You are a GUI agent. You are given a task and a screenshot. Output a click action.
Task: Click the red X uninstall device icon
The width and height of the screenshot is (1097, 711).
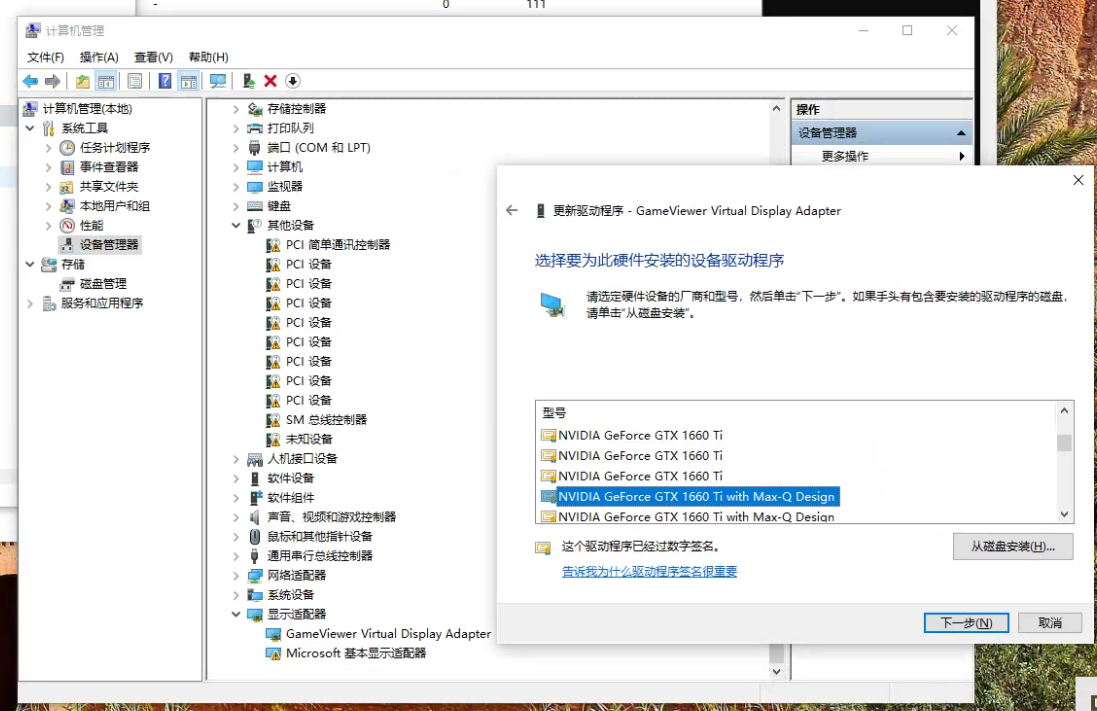pyautogui.click(x=269, y=81)
